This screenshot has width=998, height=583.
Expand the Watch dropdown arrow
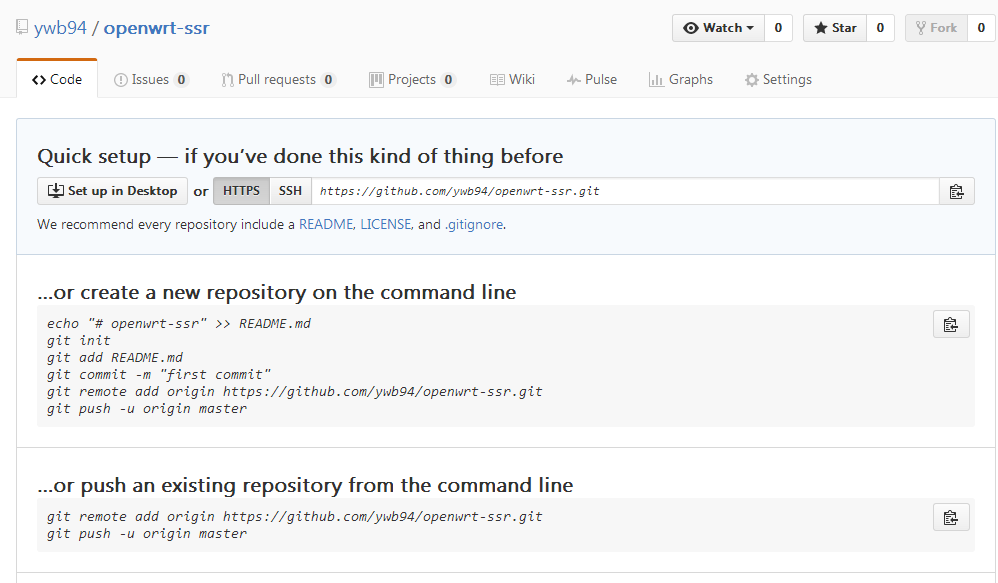(x=750, y=28)
